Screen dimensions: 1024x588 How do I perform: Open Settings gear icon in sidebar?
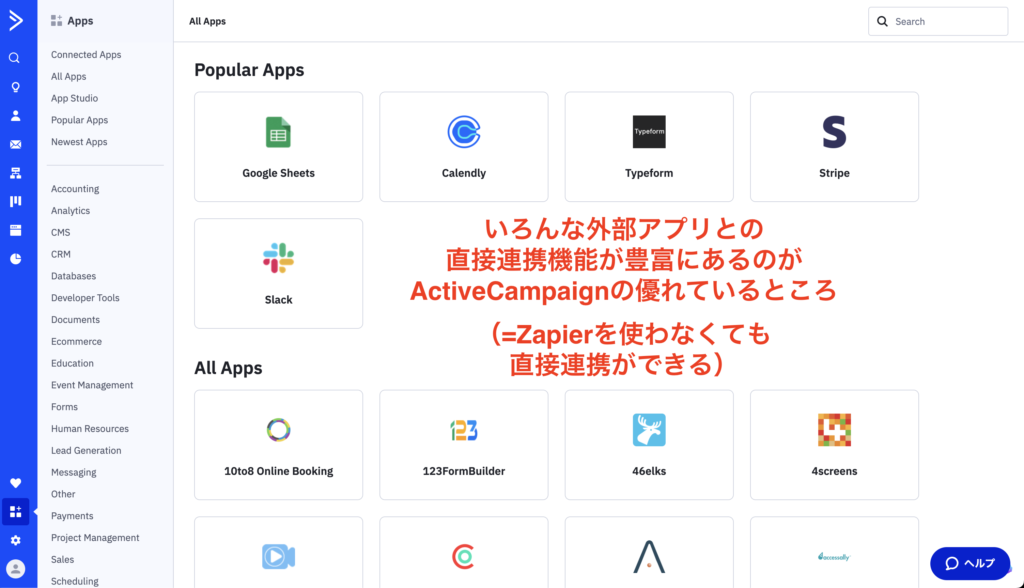[15, 540]
